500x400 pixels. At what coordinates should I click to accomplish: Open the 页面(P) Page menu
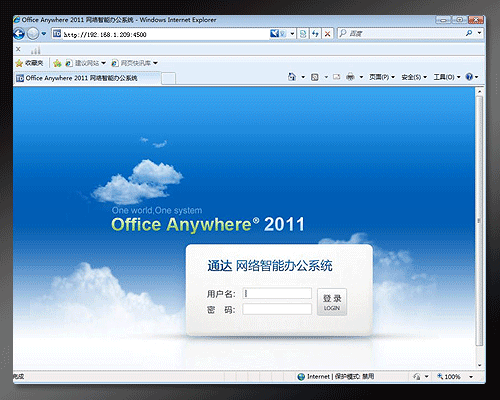tap(382, 77)
